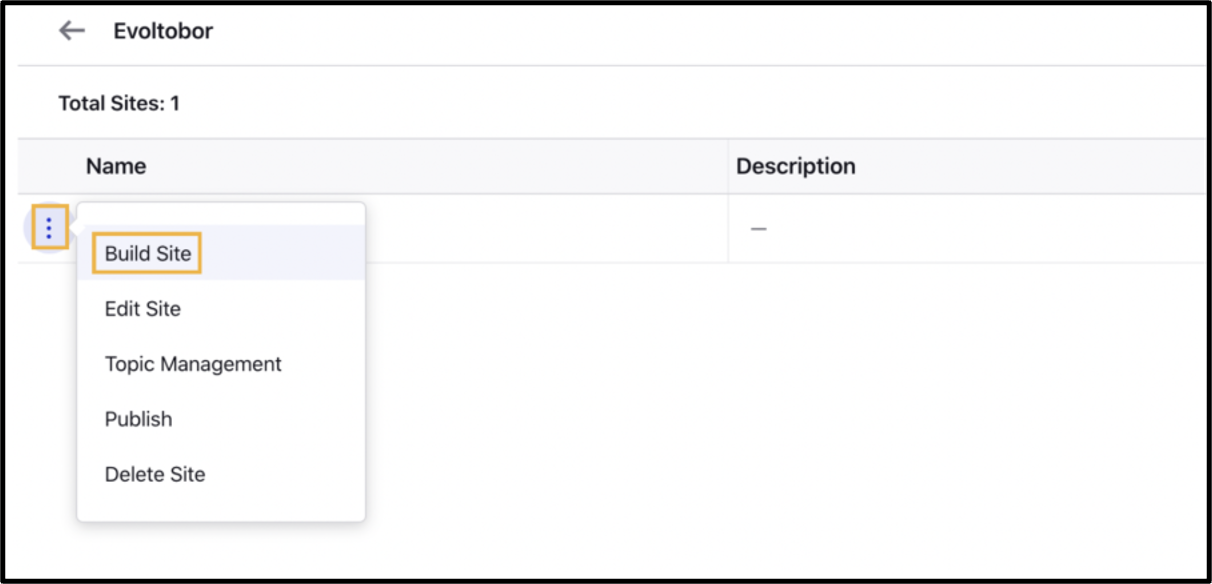
Task: Open Topic Management from the menu
Action: (193, 364)
